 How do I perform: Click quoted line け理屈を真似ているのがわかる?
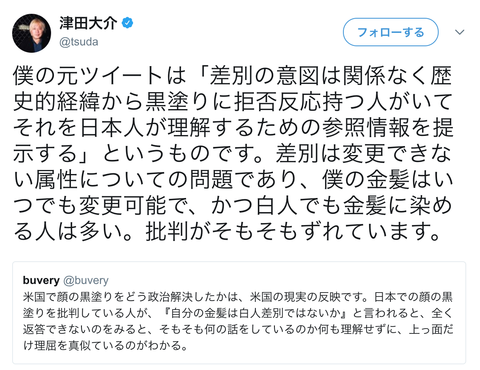106,345
